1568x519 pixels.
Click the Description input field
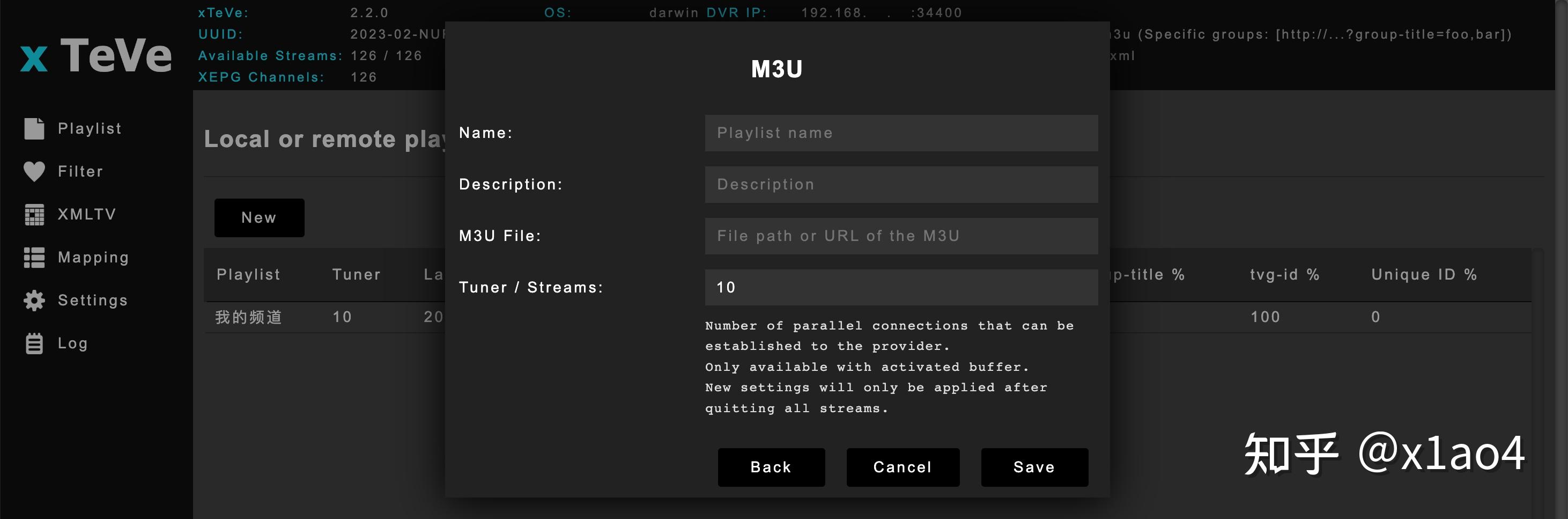pyautogui.click(x=901, y=185)
